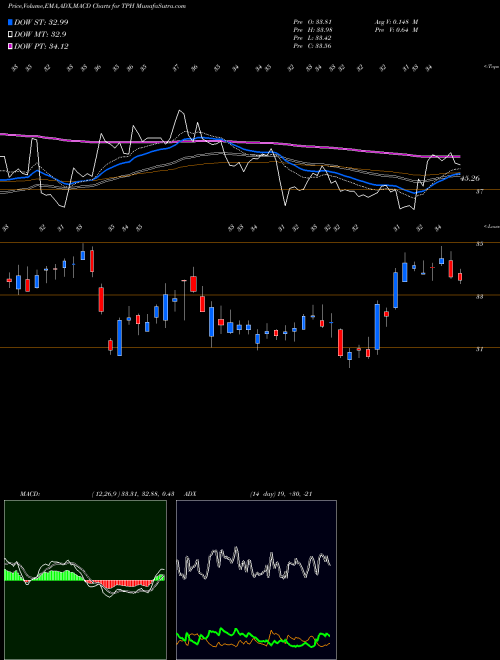Click the '<Lows' label at right edge

pos(491,226)
